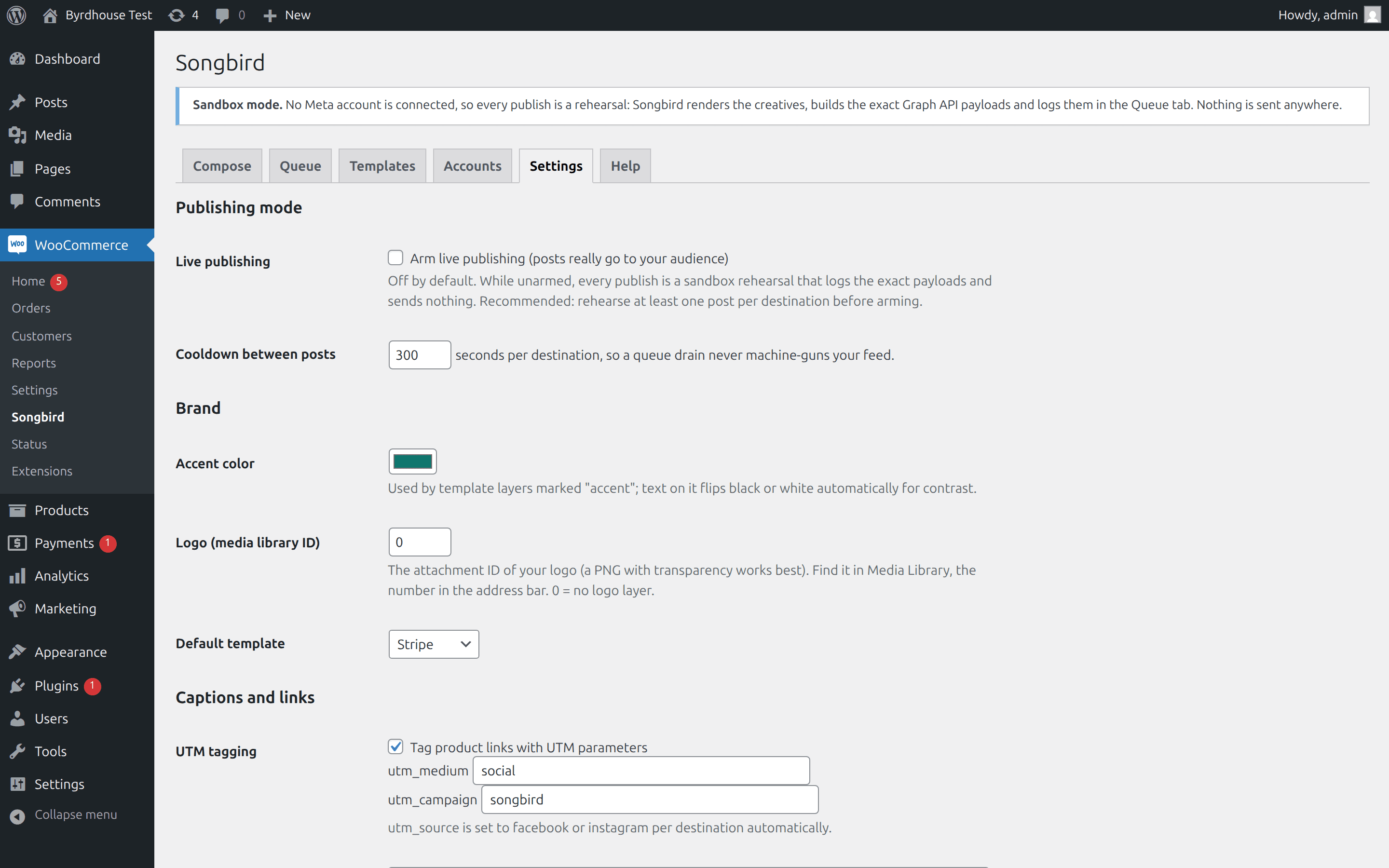The height and width of the screenshot is (868, 1389).
Task: Switch to the Compose tab
Action: tap(222, 166)
